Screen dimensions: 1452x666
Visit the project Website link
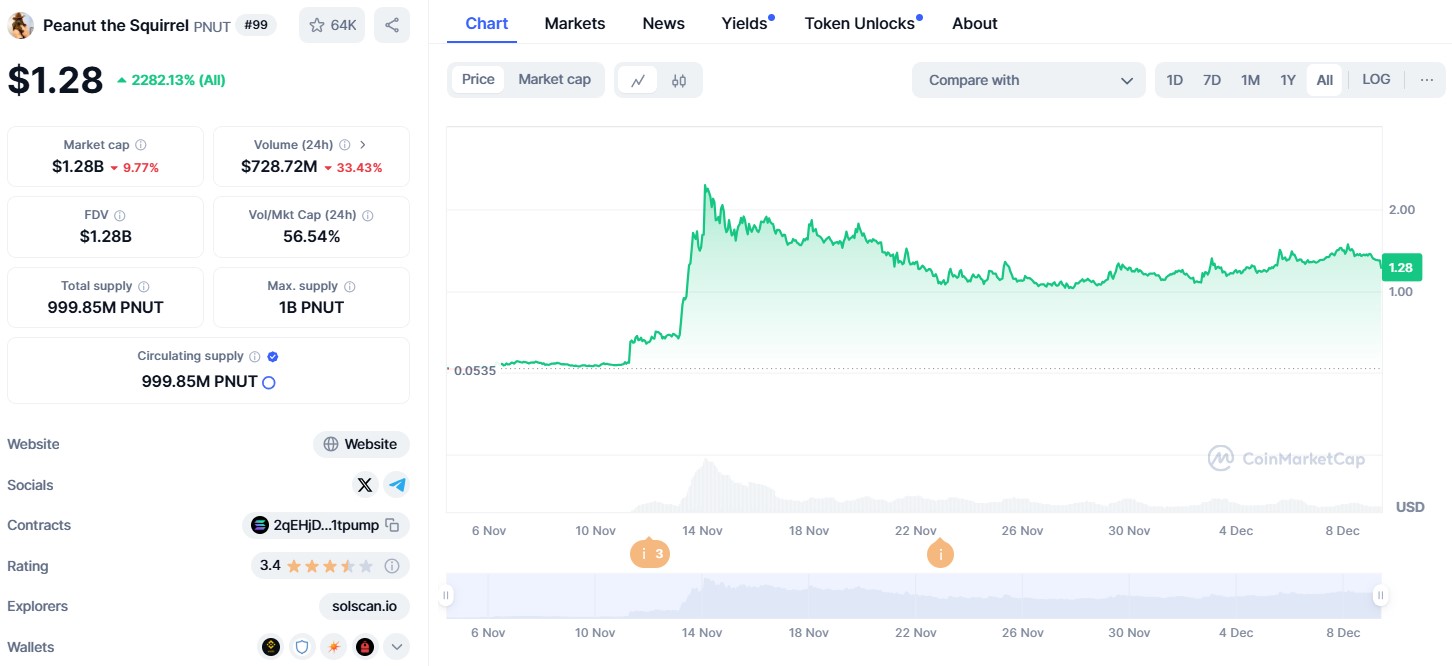[362, 444]
